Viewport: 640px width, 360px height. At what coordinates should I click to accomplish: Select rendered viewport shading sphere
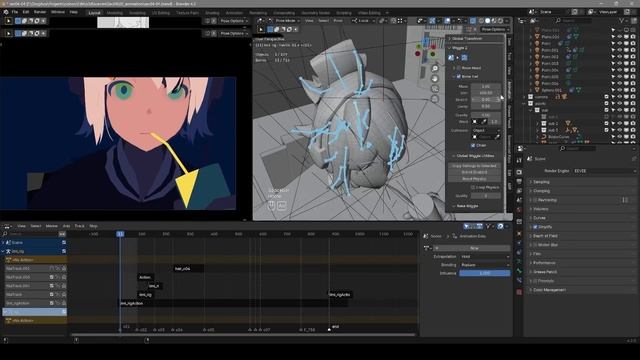(x=500, y=20)
